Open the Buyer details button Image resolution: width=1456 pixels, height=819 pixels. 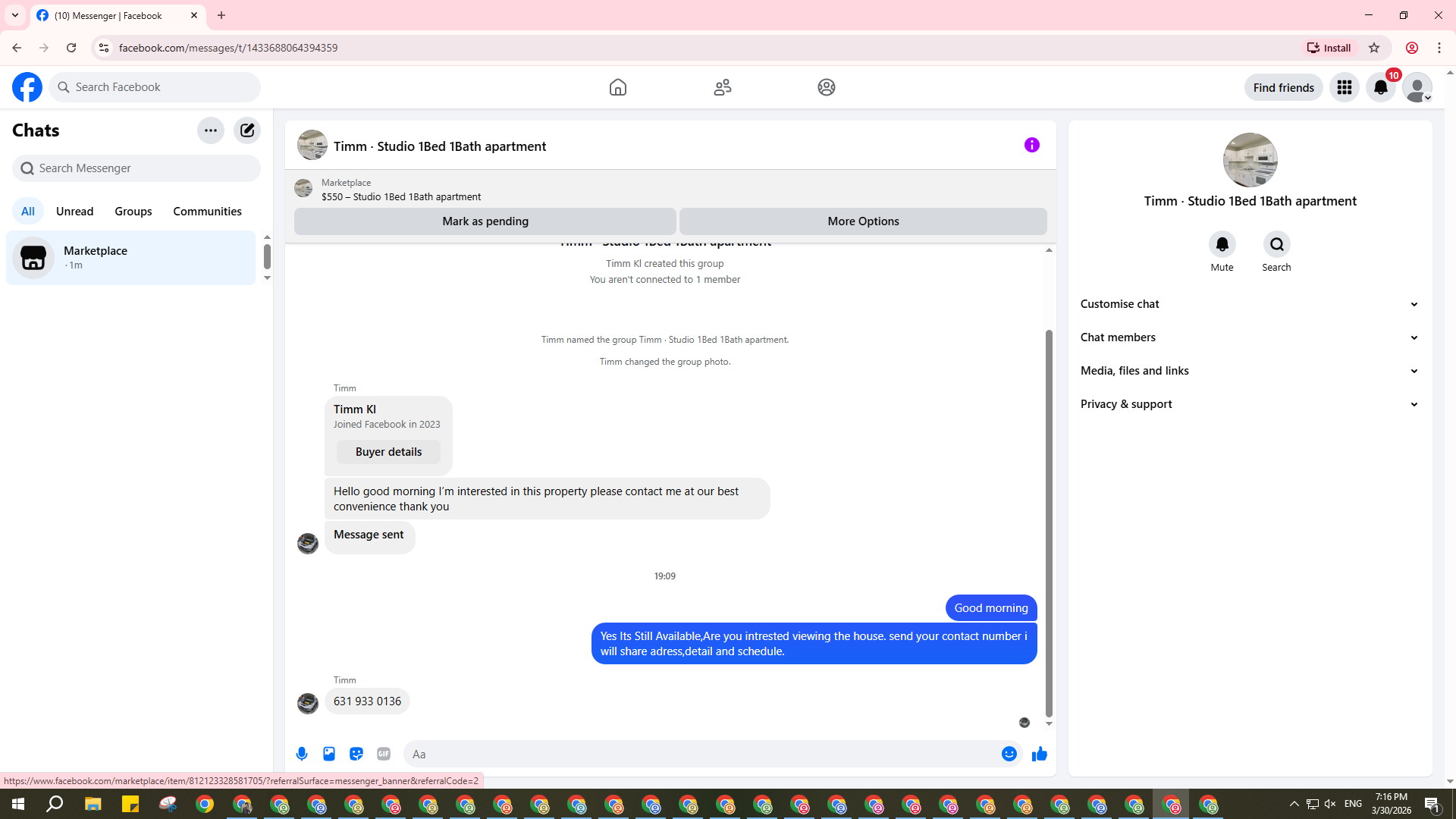pyautogui.click(x=388, y=452)
